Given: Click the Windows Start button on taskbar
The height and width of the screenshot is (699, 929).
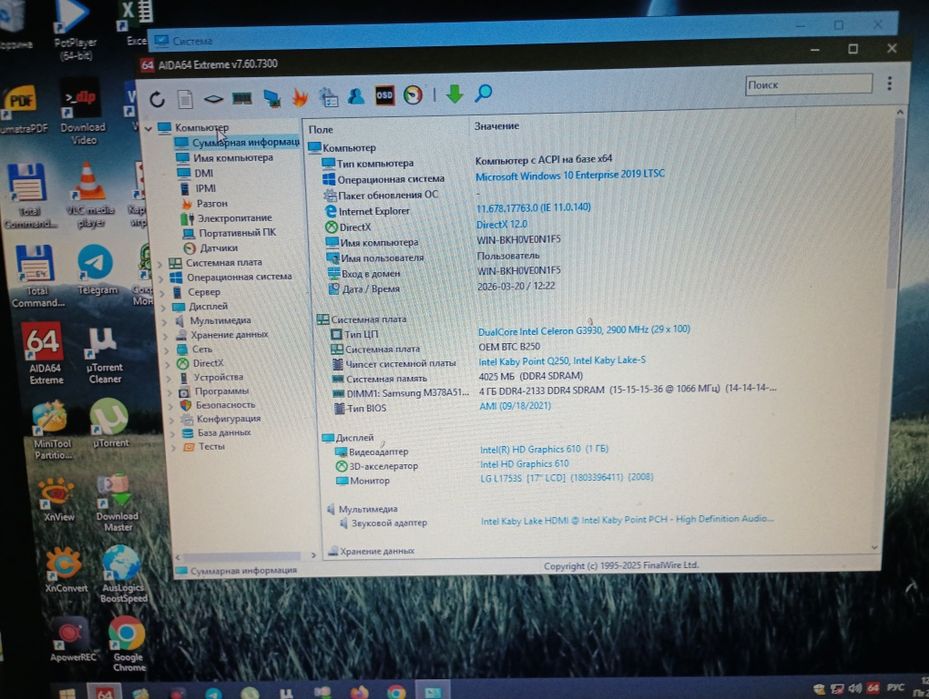Looking at the screenshot, I should click(x=68, y=693).
